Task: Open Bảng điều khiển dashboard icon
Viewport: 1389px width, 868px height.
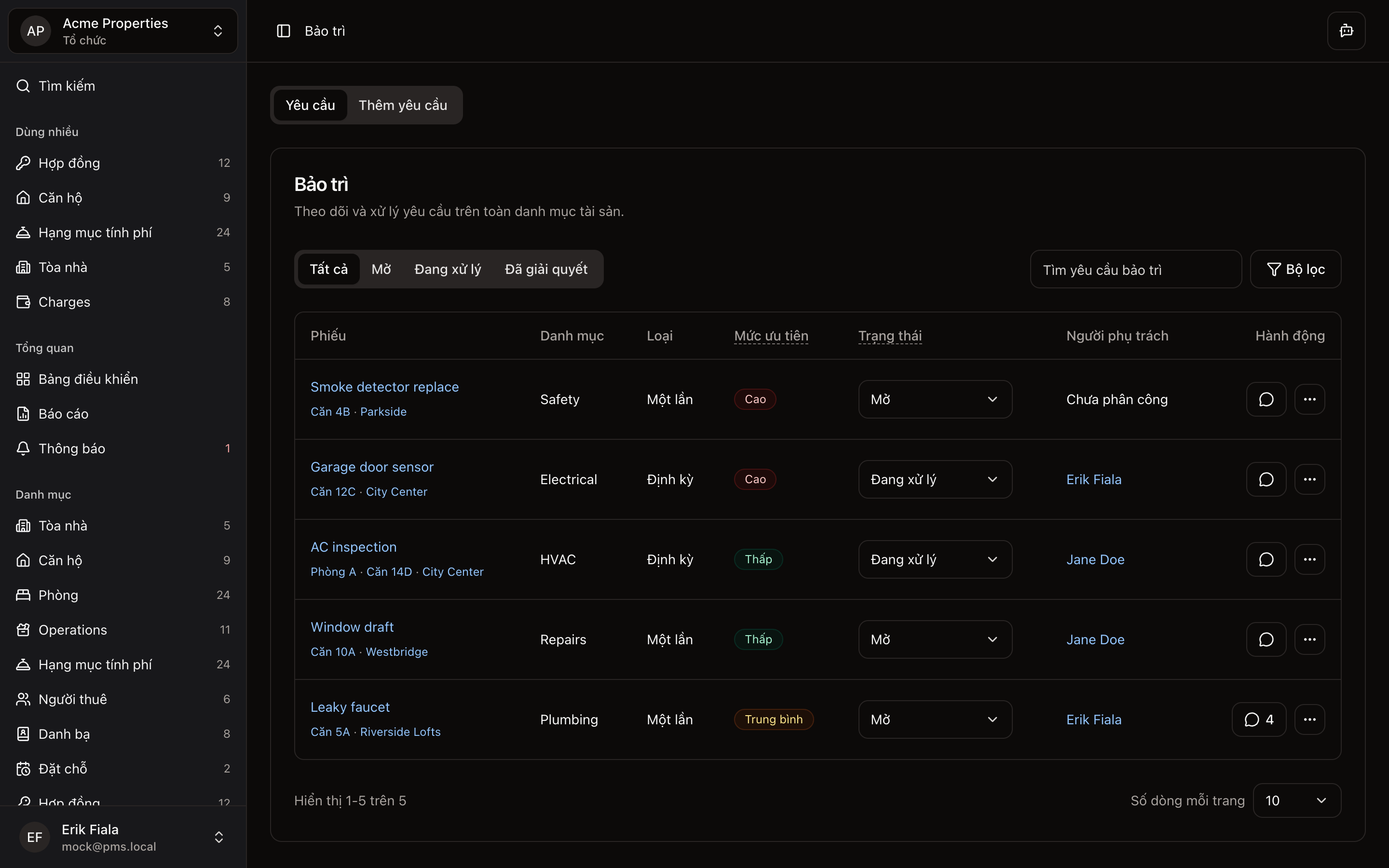Action: (x=23, y=379)
